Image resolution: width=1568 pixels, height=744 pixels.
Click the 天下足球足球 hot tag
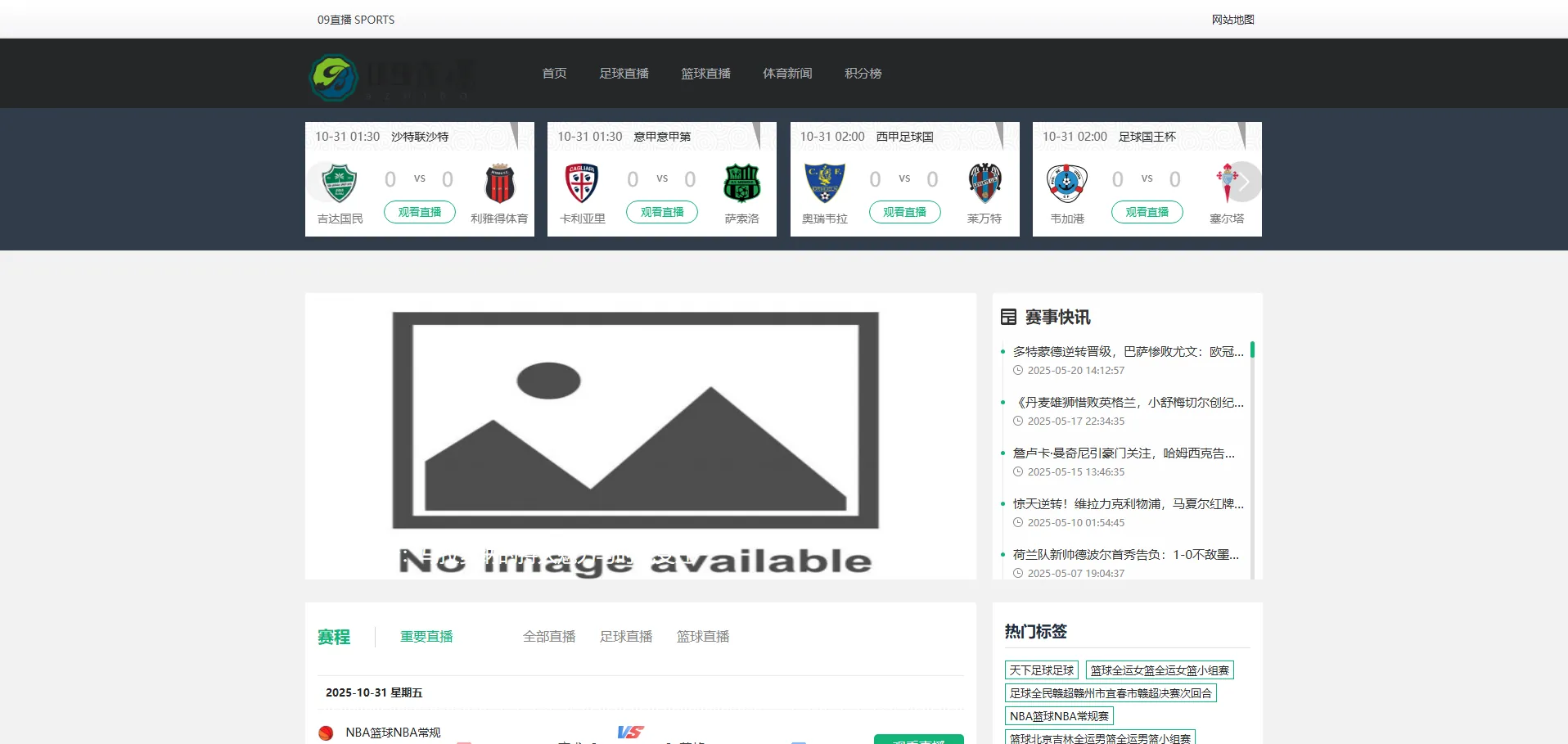[x=1041, y=670]
